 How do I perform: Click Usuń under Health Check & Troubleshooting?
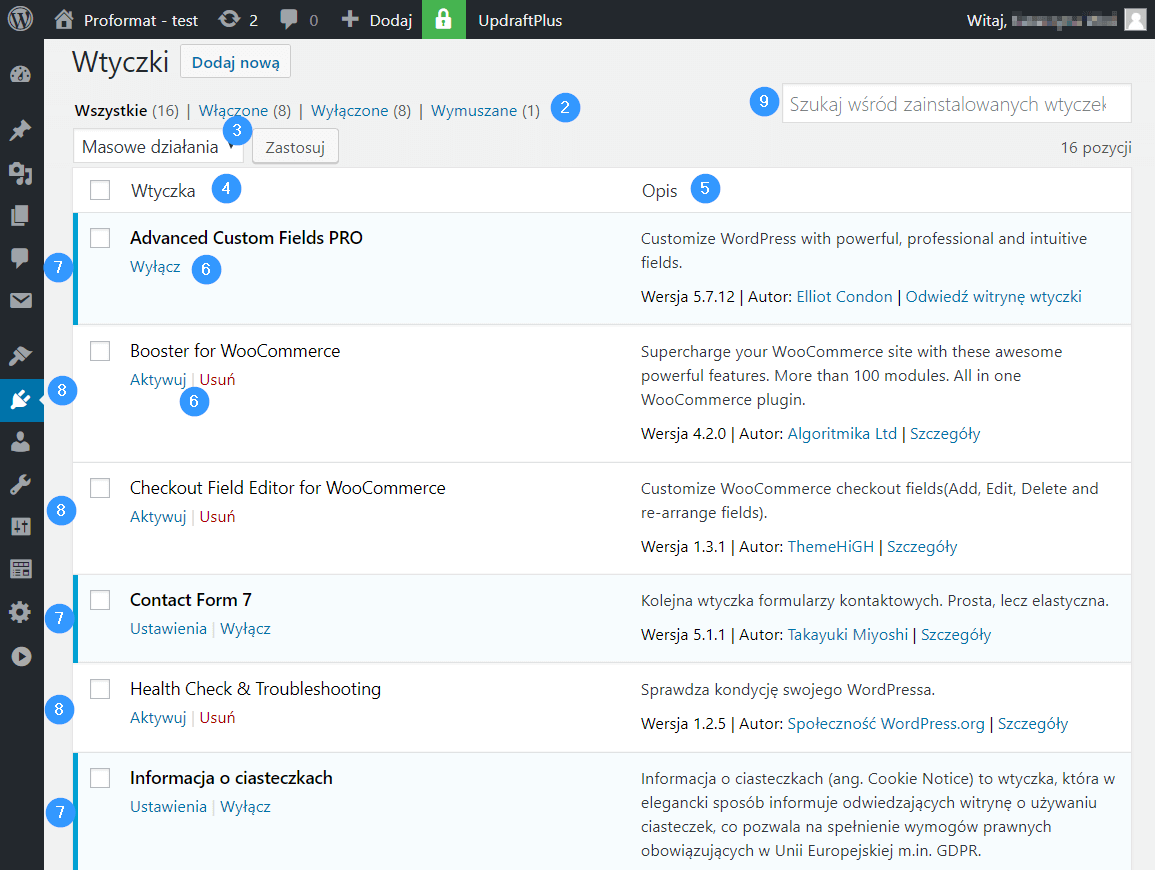(x=217, y=718)
